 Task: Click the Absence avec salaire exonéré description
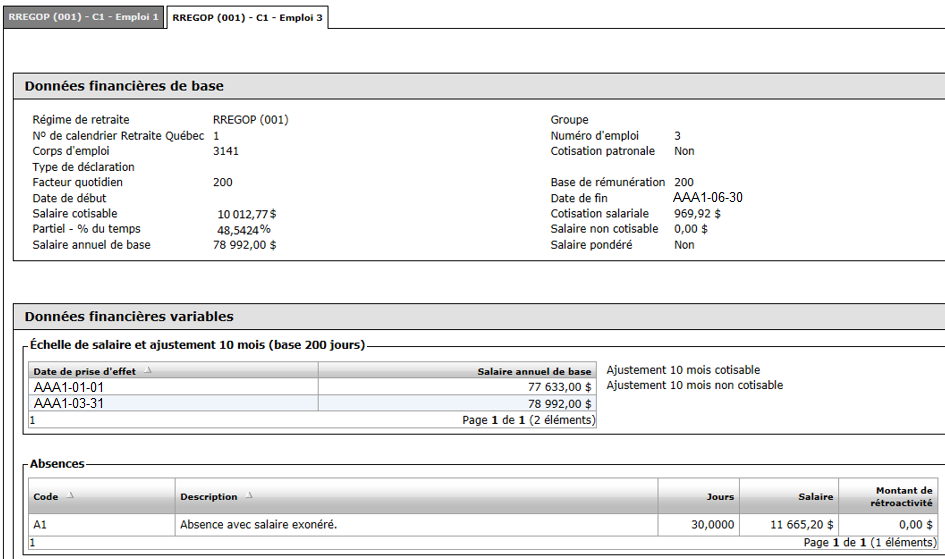click(259, 525)
